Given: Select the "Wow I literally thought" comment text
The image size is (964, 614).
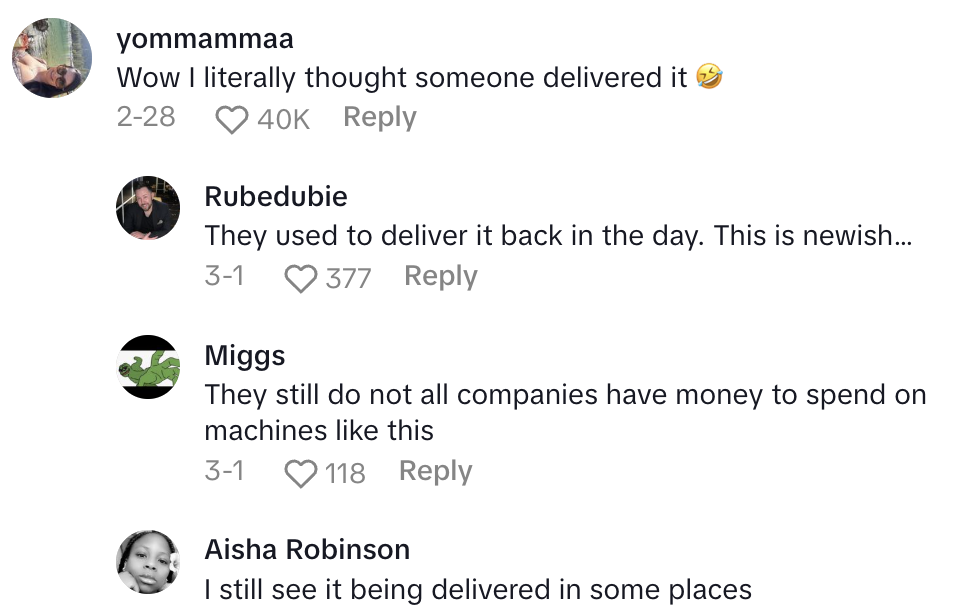Looking at the screenshot, I should pyautogui.click(x=402, y=78).
